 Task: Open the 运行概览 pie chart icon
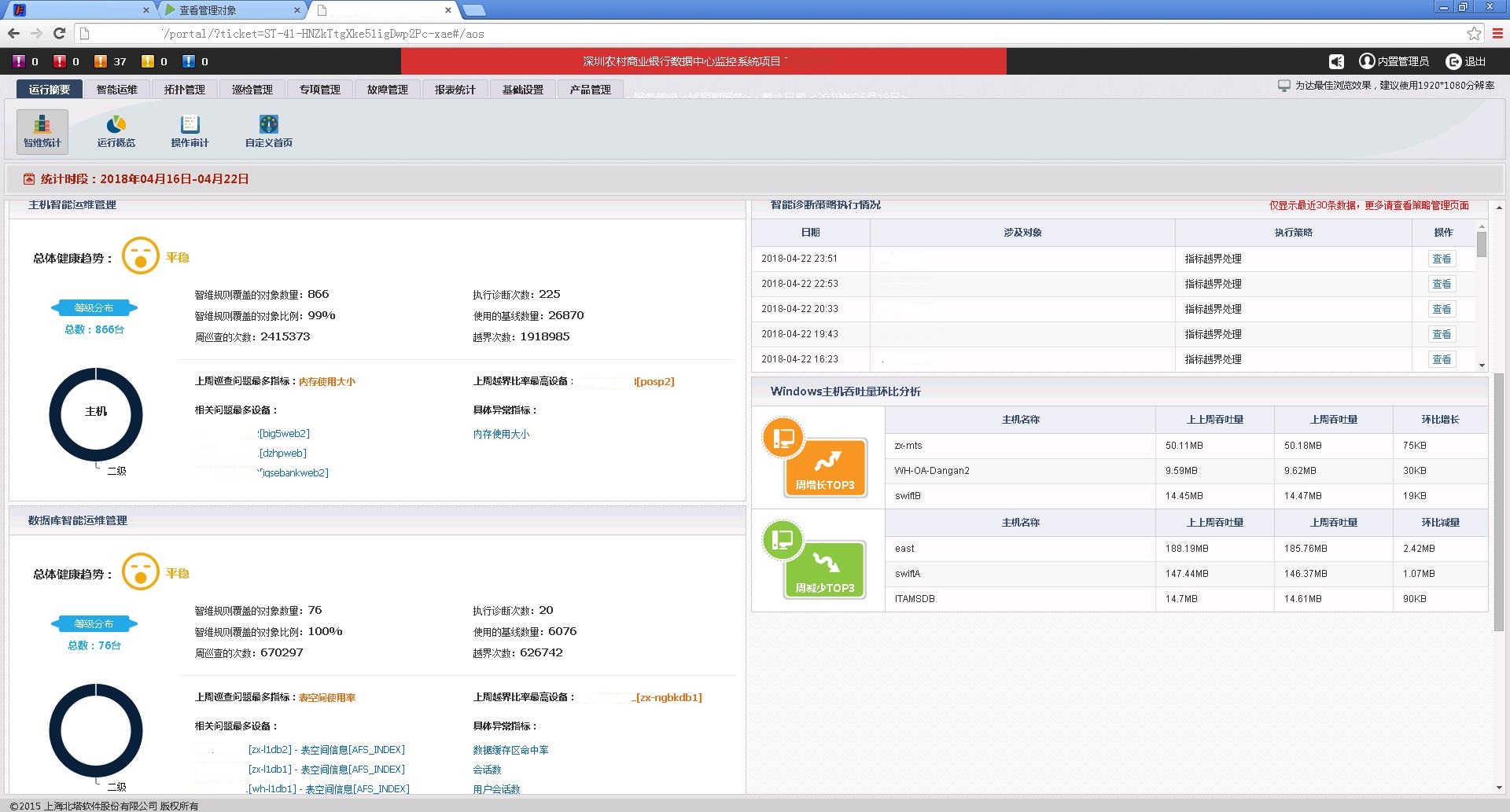[116, 130]
